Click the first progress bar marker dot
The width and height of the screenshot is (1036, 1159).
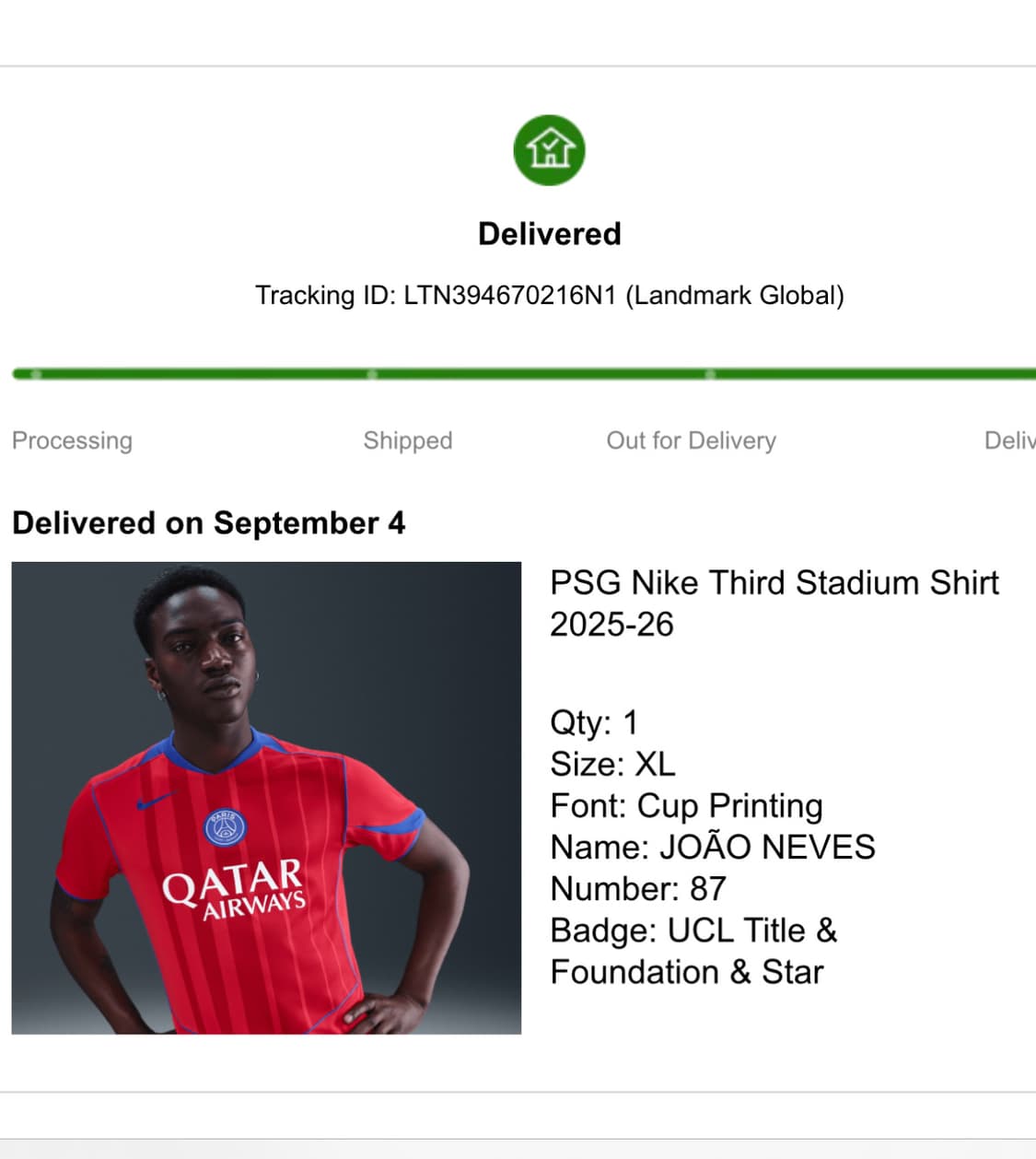click(35, 374)
